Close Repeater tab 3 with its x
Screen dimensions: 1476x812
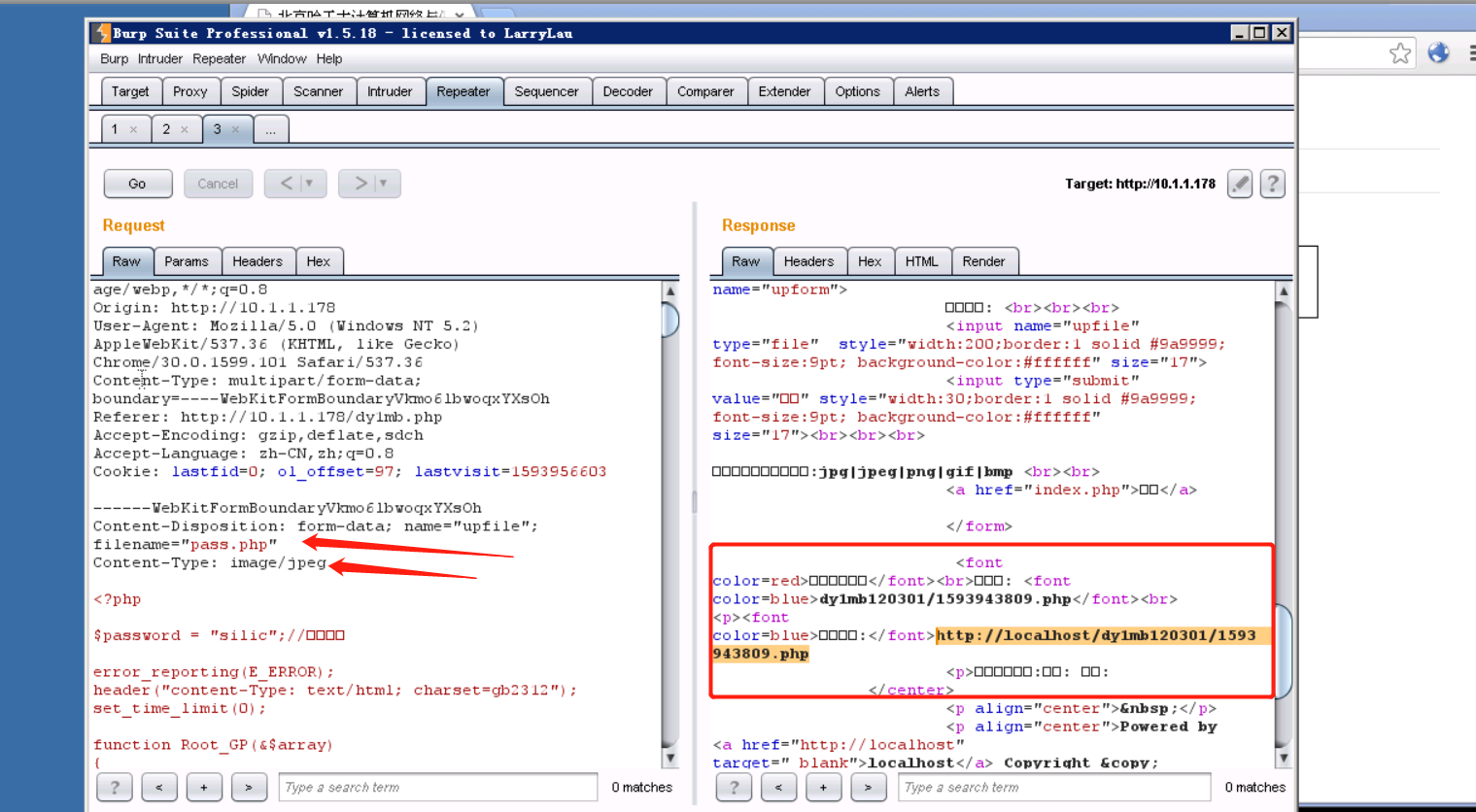pyautogui.click(x=235, y=129)
